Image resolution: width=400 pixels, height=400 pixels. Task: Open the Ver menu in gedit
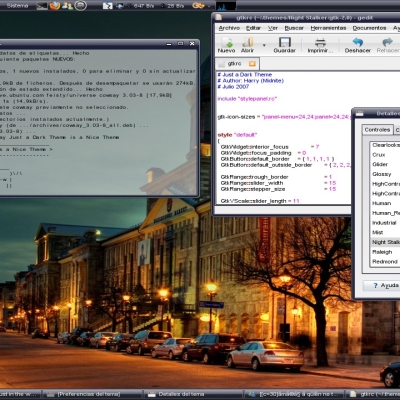point(273,28)
